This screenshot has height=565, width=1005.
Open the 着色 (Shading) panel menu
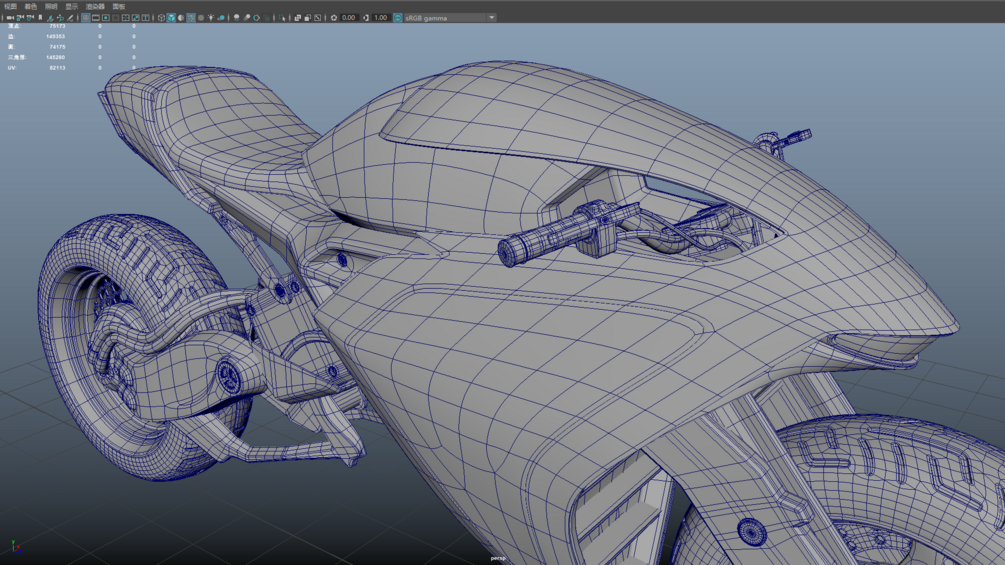coord(31,6)
